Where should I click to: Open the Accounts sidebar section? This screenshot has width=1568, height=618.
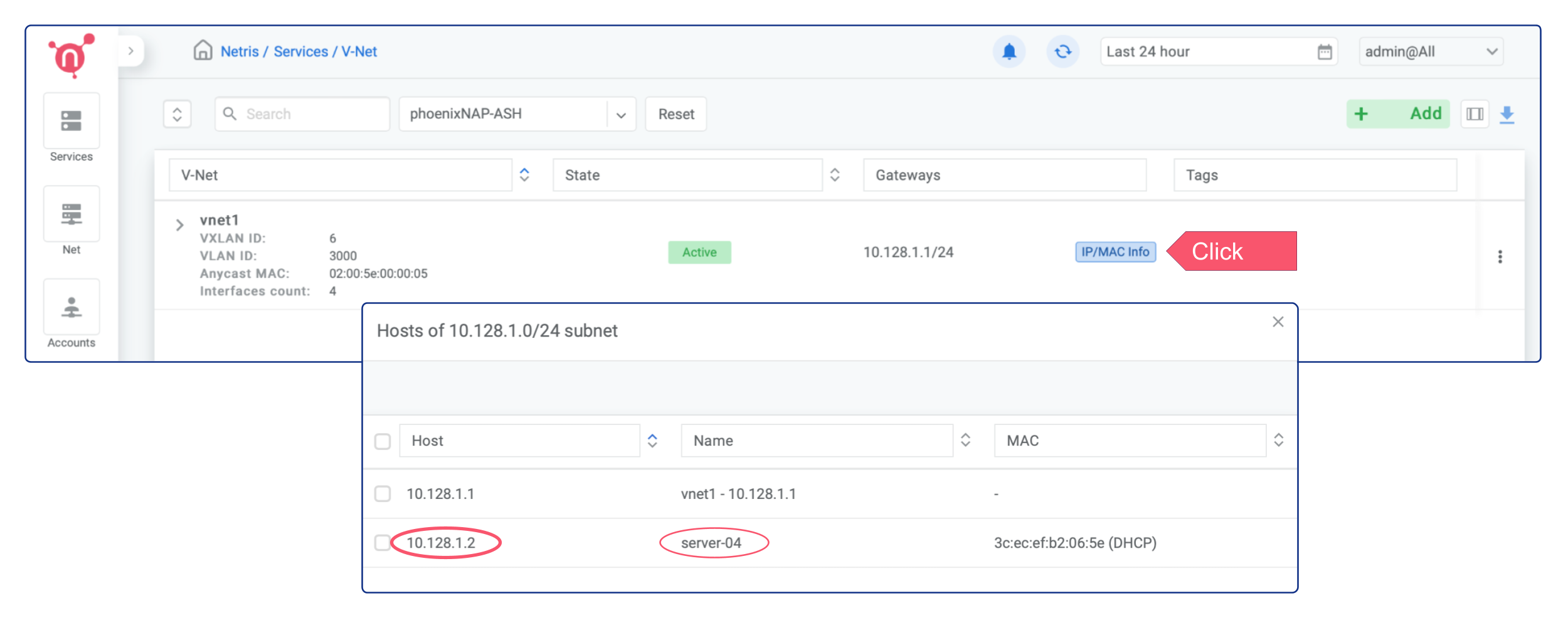coord(72,307)
